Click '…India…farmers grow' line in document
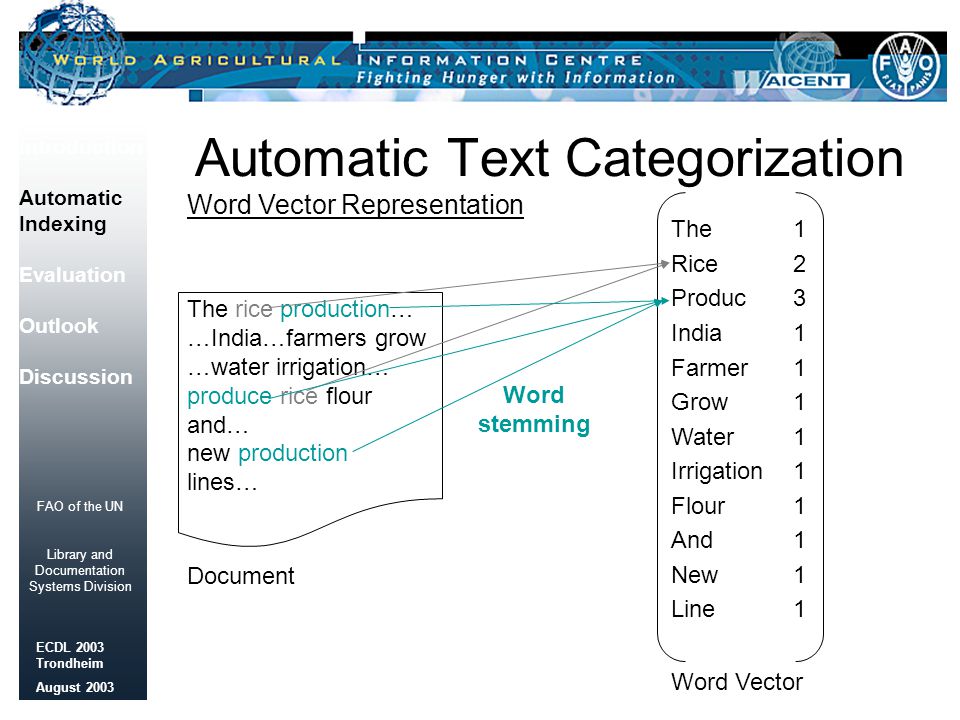The height and width of the screenshot is (720, 960). coord(306,338)
